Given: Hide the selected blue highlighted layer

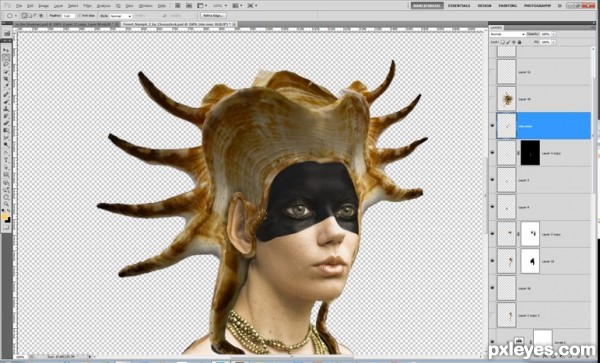Looking at the screenshot, I should [492, 126].
